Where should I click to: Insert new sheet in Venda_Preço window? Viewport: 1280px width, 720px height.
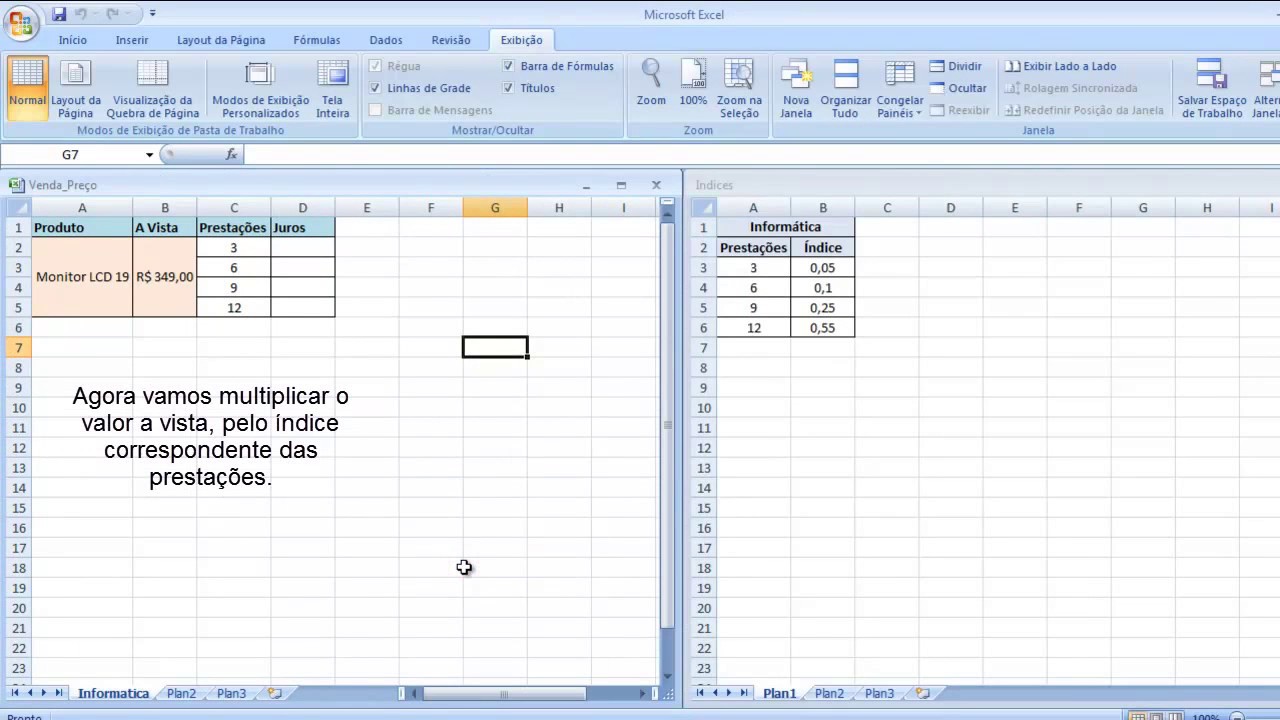[275, 693]
